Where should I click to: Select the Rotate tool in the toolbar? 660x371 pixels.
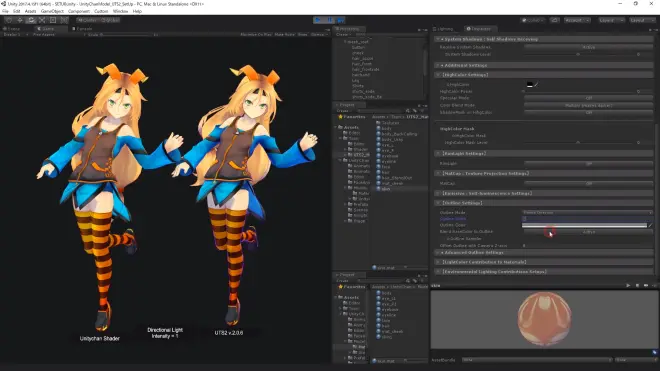(31, 20)
